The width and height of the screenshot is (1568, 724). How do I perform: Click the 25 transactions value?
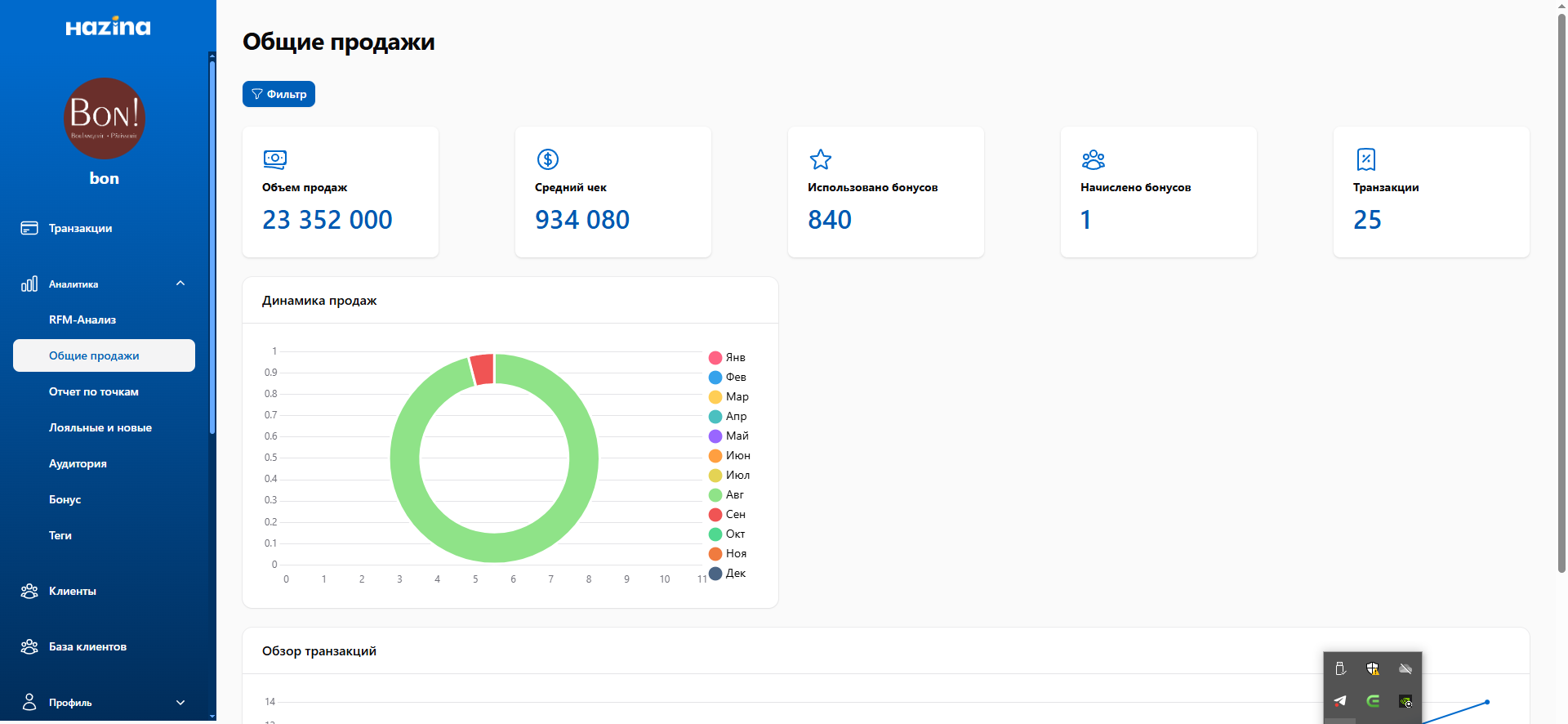1367,219
